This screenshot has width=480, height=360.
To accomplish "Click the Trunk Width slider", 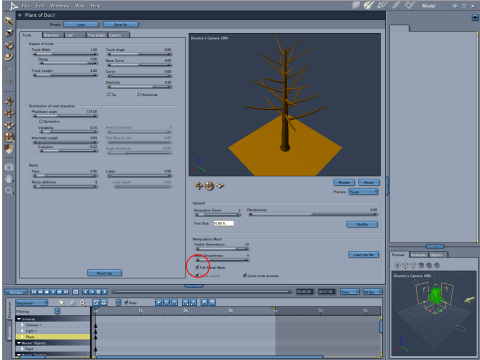I will point(65,54).
